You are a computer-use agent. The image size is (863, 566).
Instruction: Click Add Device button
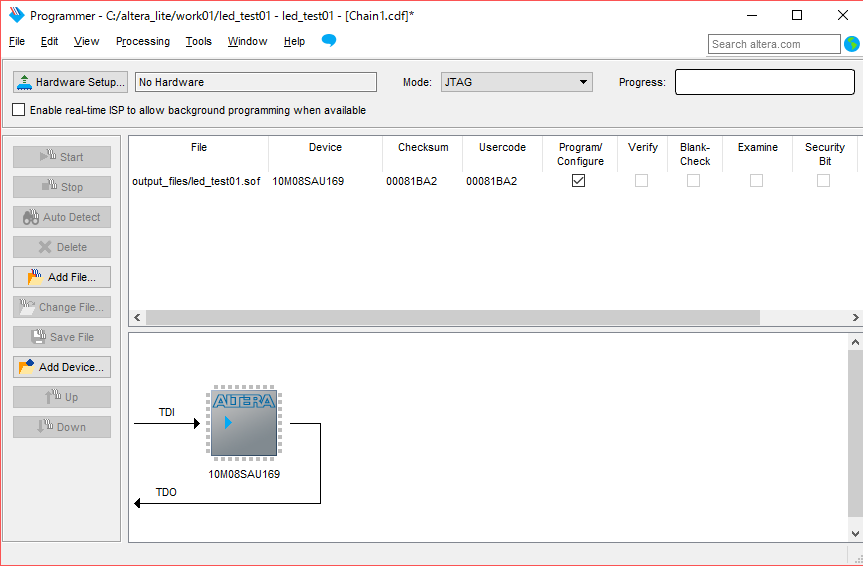[x=62, y=367]
